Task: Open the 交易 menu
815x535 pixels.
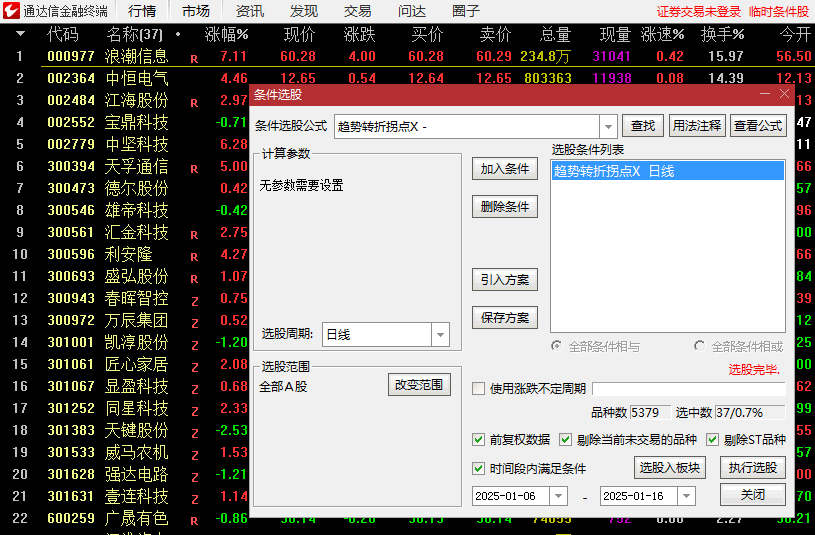Action: (x=358, y=11)
